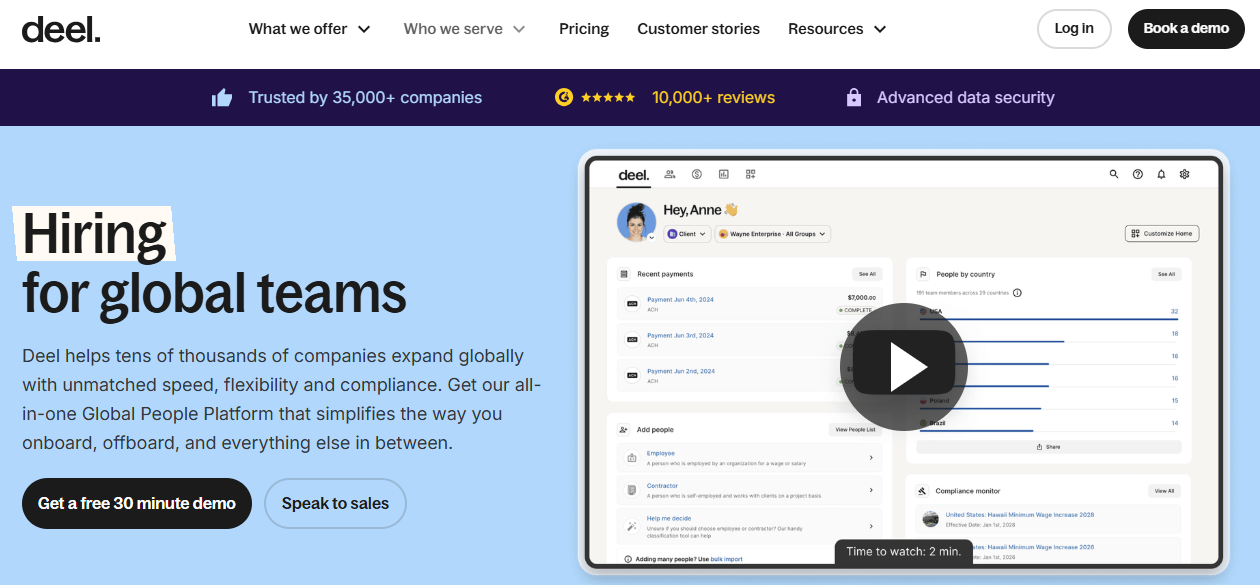Image resolution: width=1260 pixels, height=585 pixels.
Task: Click the Speak to sales button
Action: point(335,503)
